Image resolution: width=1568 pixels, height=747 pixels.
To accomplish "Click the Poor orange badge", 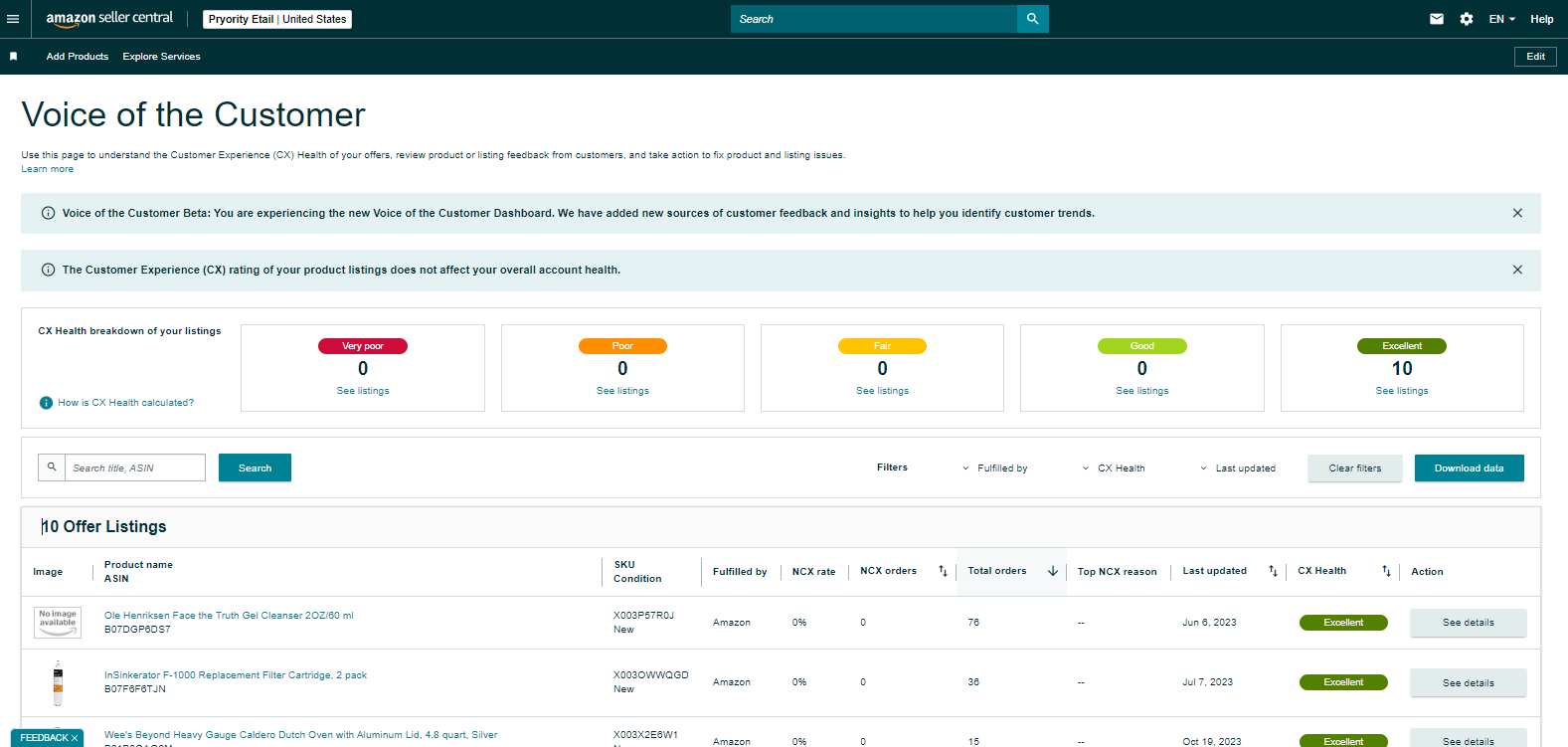I will (622, 346).
